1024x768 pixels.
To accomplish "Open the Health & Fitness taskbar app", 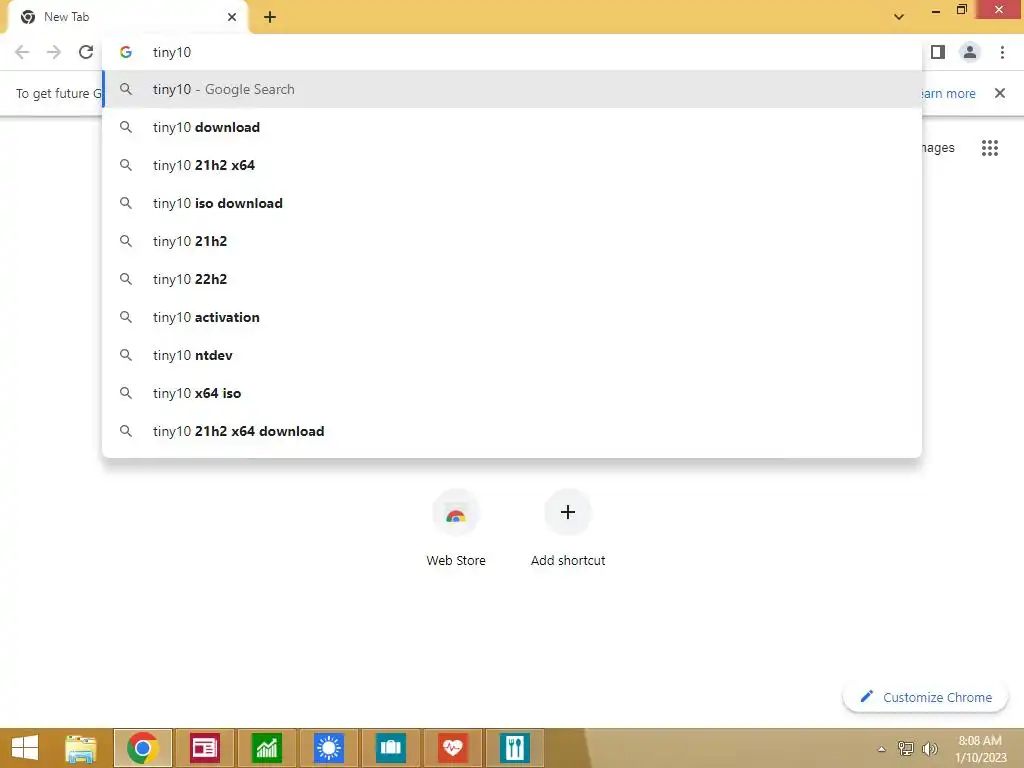I will click(453, 748).
